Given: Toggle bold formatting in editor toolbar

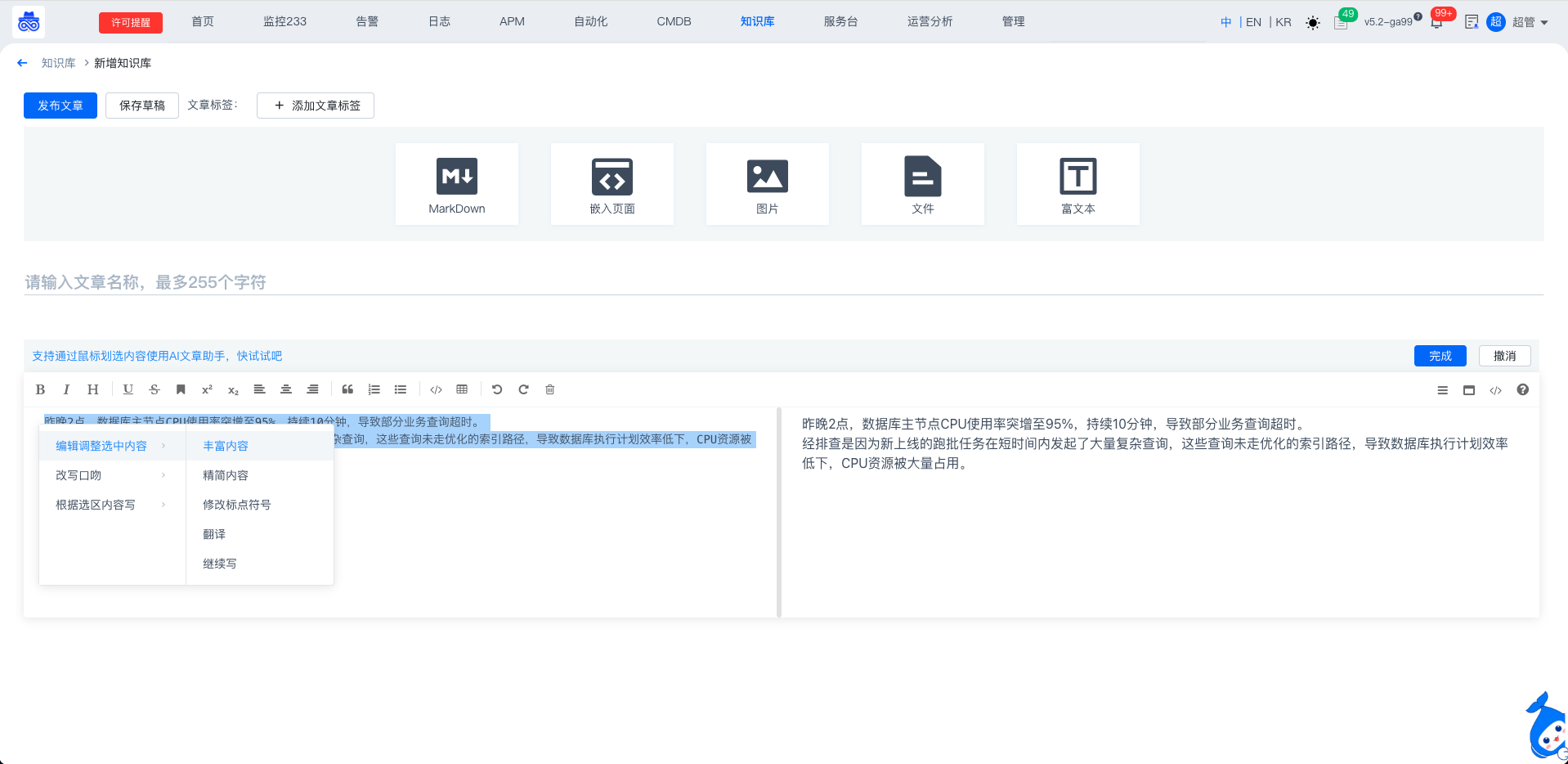Looking at the screenshot, I should click(x=40, y=390).
